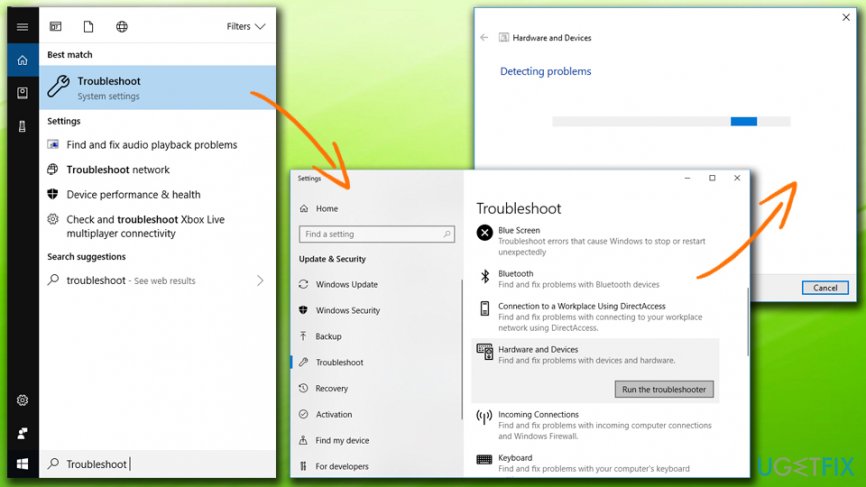Viewport: 866px width, 487px height.
Task: Click the Bluetooth symbol icon
Action: point(484,276)
